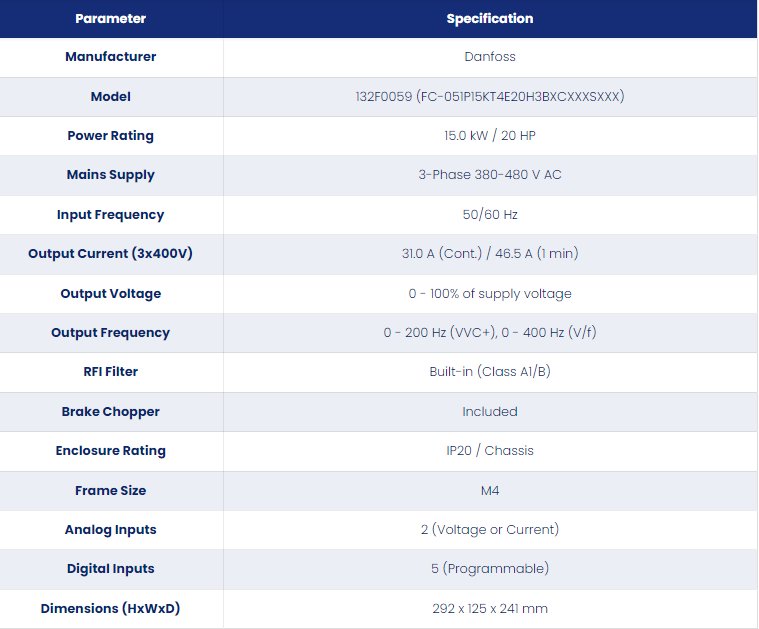Select the 'Dimensions (HxWxD)' label
Image resolution: width=759 pixels, height=629 pixels.
coord(110,608)
